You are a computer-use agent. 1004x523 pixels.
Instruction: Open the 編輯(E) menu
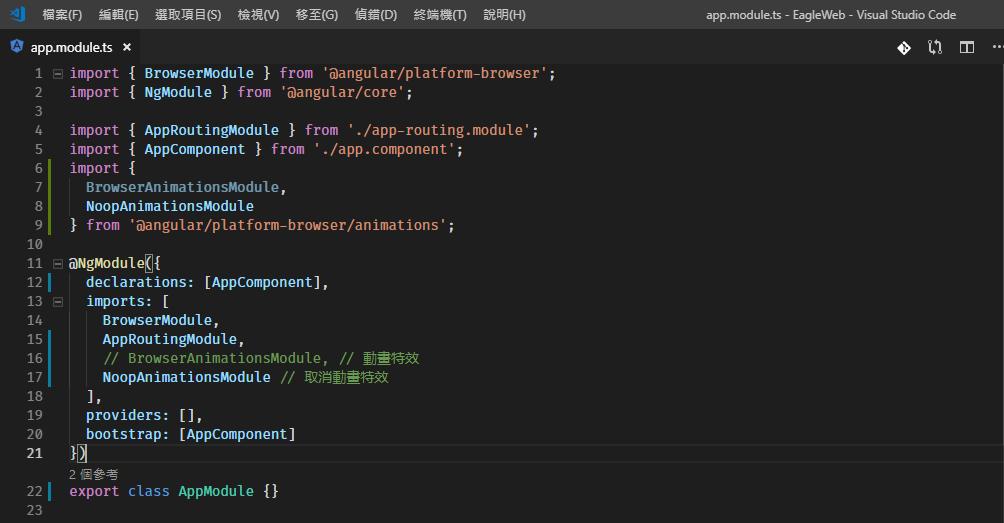[x=118, y=14]
